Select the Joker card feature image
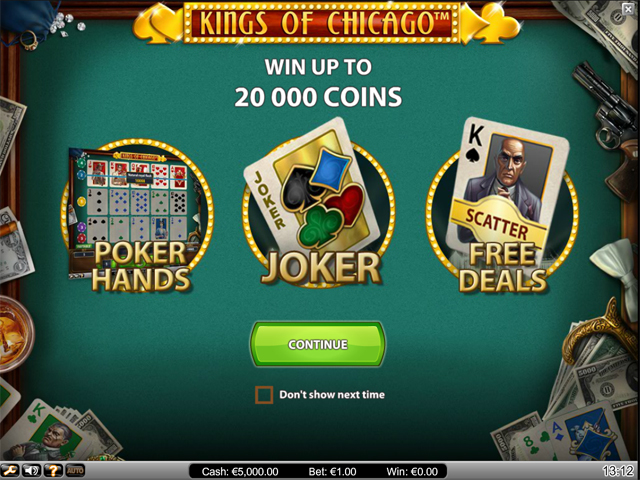The width and height of the screenshot is (640, 480). pos(314,184)
